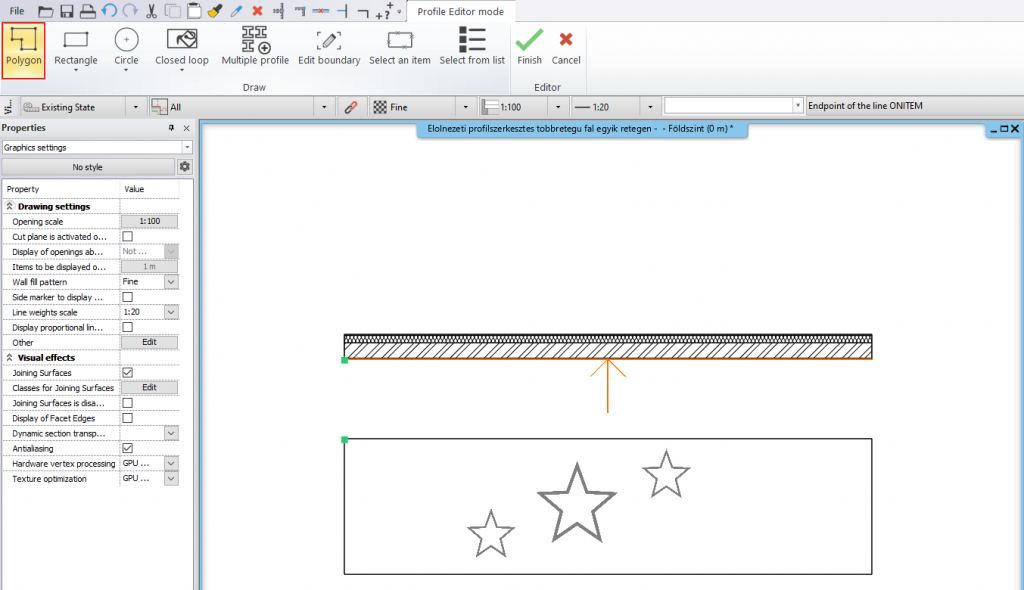Open the File menu
This screenshot has height=590, width=1024.
[17, 11]
